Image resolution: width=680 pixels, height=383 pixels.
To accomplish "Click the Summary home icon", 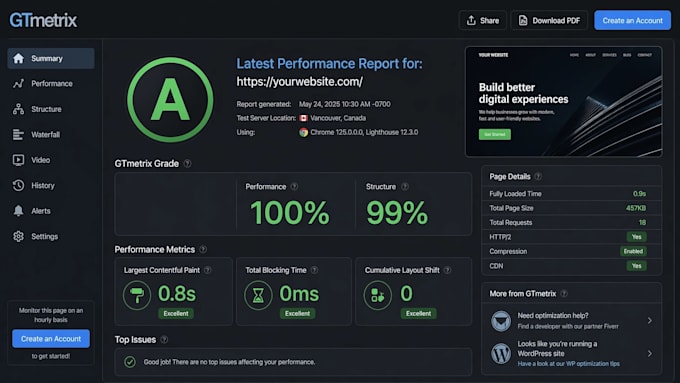I will [18, 58].
